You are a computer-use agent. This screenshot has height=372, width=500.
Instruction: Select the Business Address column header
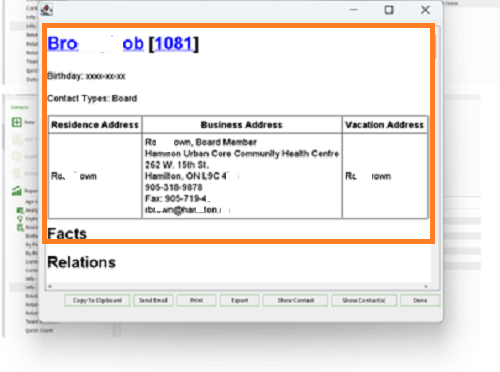(242, 125)
